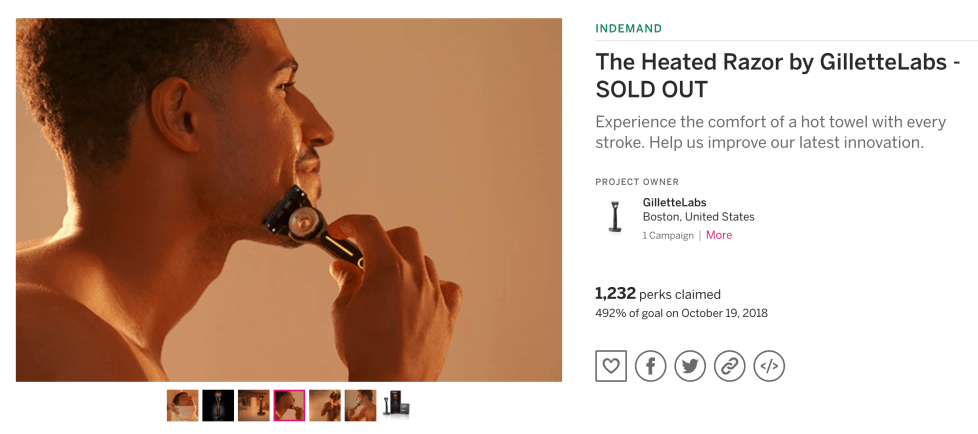This screenshot has width=978, height=434.
Task: Click the GilletteLabs project owner name
Action: click(674, 203)
